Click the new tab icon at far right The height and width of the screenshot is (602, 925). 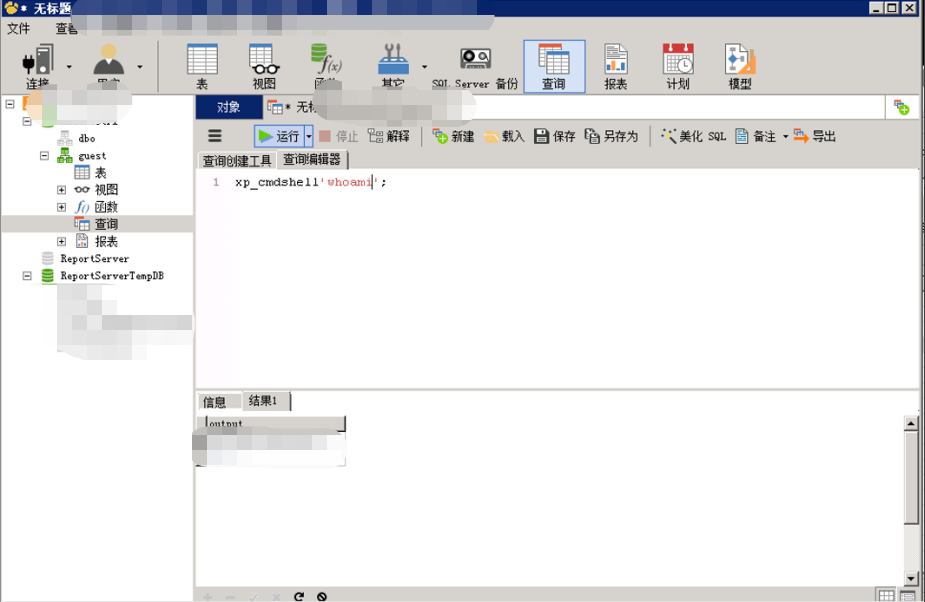pos(901,107)
